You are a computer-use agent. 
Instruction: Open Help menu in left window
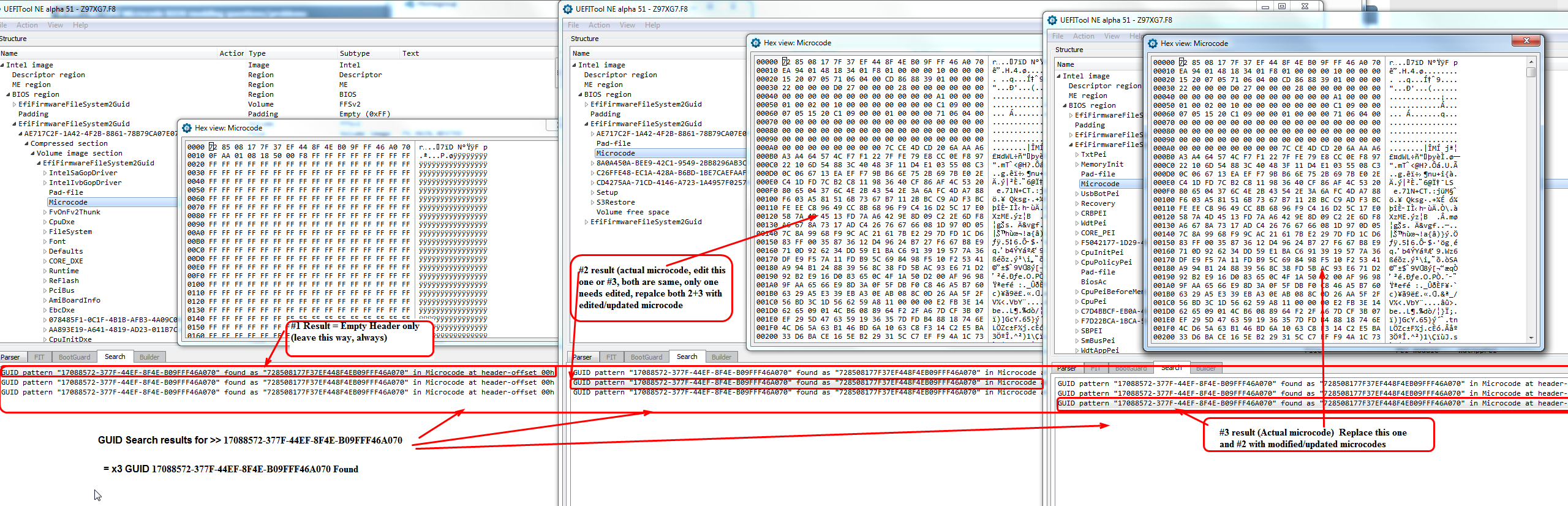pos(80,25)
